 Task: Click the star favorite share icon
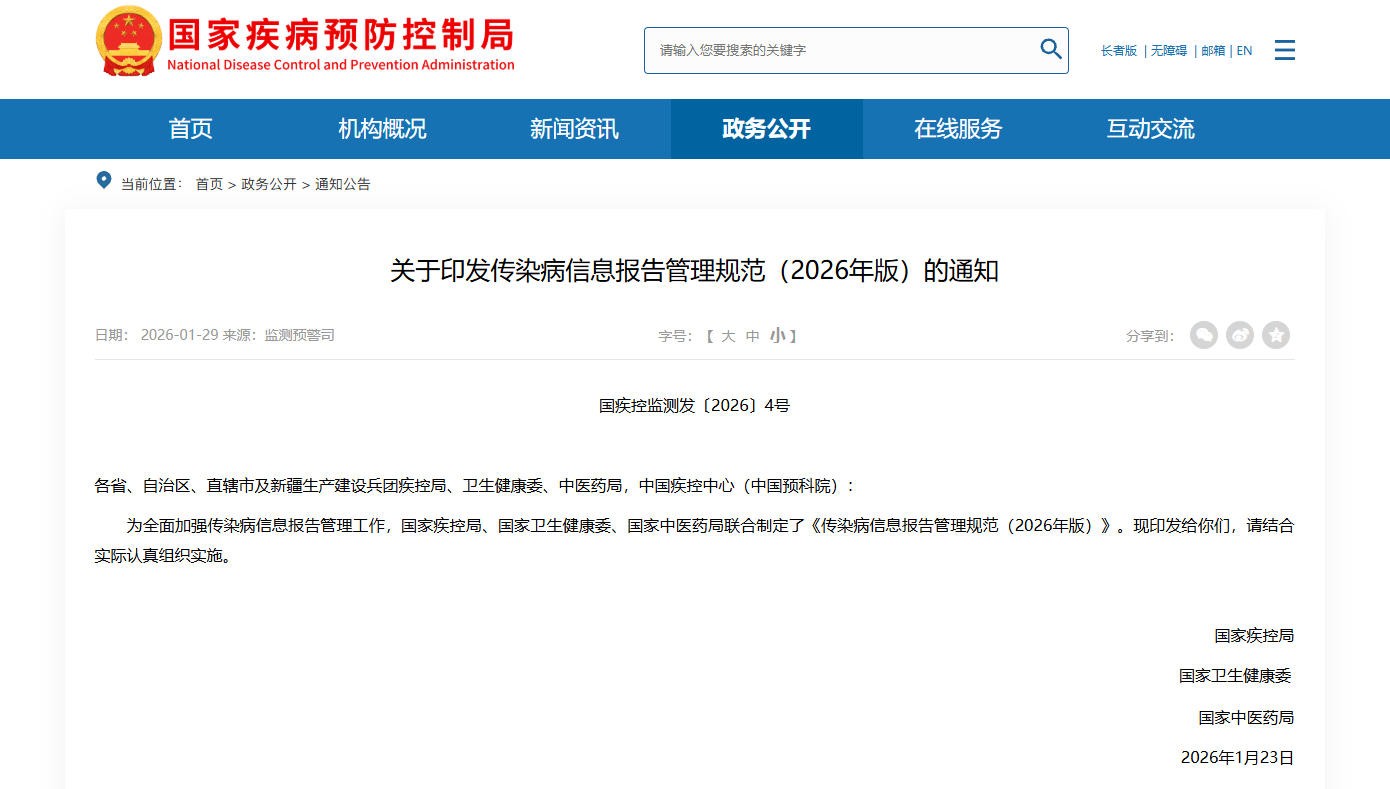pyautogui.click(x=1276, y=335)
